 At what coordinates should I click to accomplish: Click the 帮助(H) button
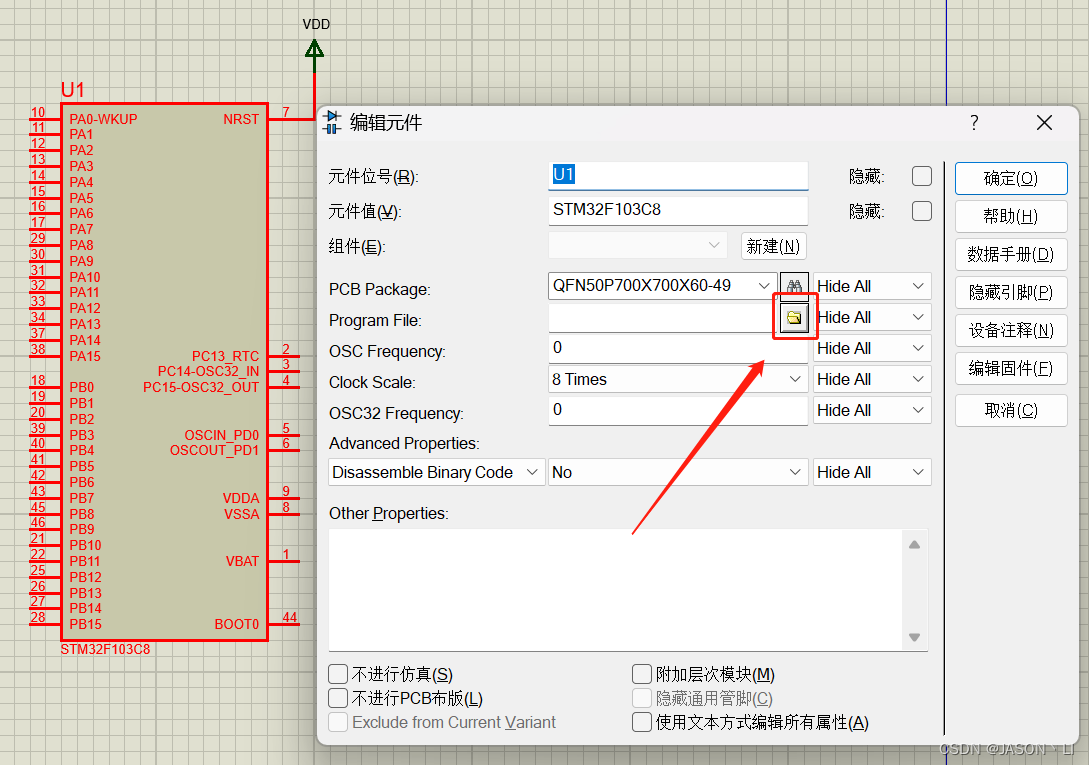click(x=1011, y=217)
